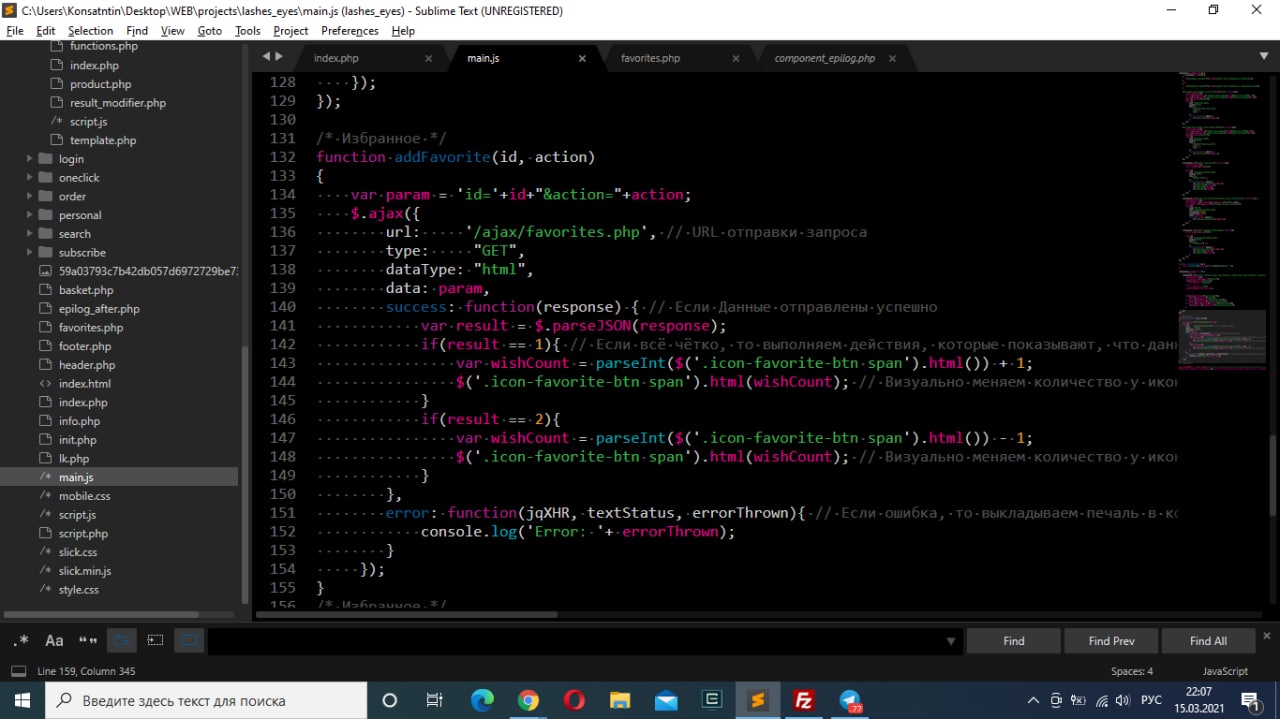The height and width of the screenshot is (719, 1280).
Task: Open the View menu
Action: click(x=173, y=31)
